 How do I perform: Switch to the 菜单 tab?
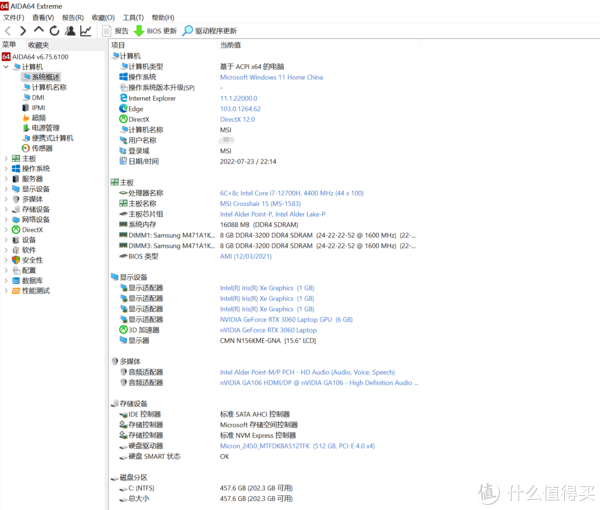[9, 45]
